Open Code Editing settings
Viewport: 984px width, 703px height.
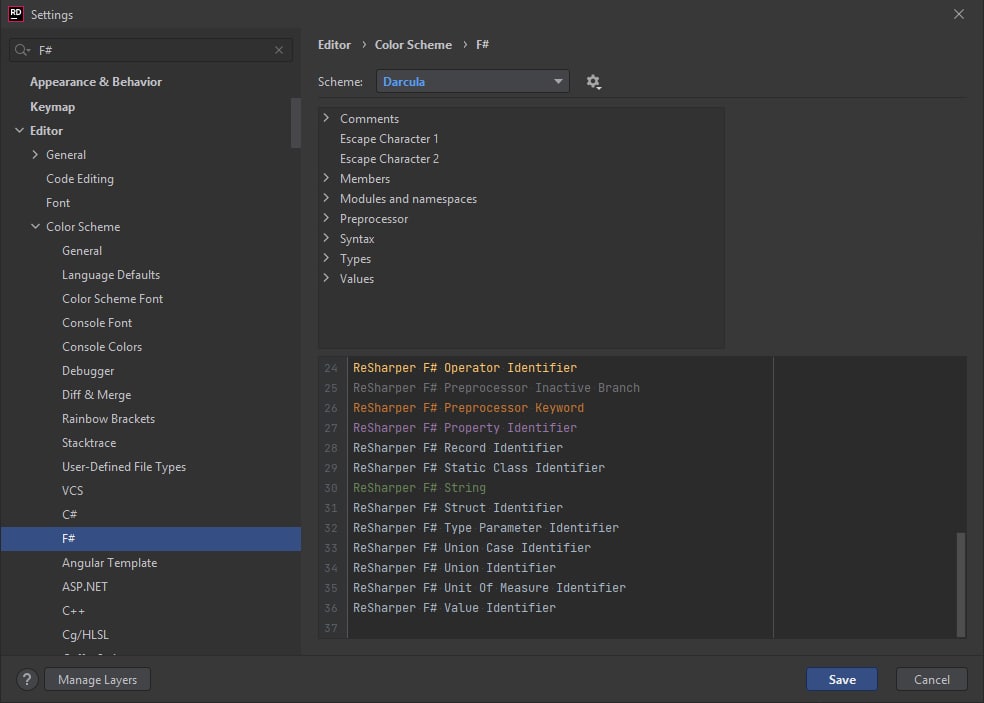(80, 179)
